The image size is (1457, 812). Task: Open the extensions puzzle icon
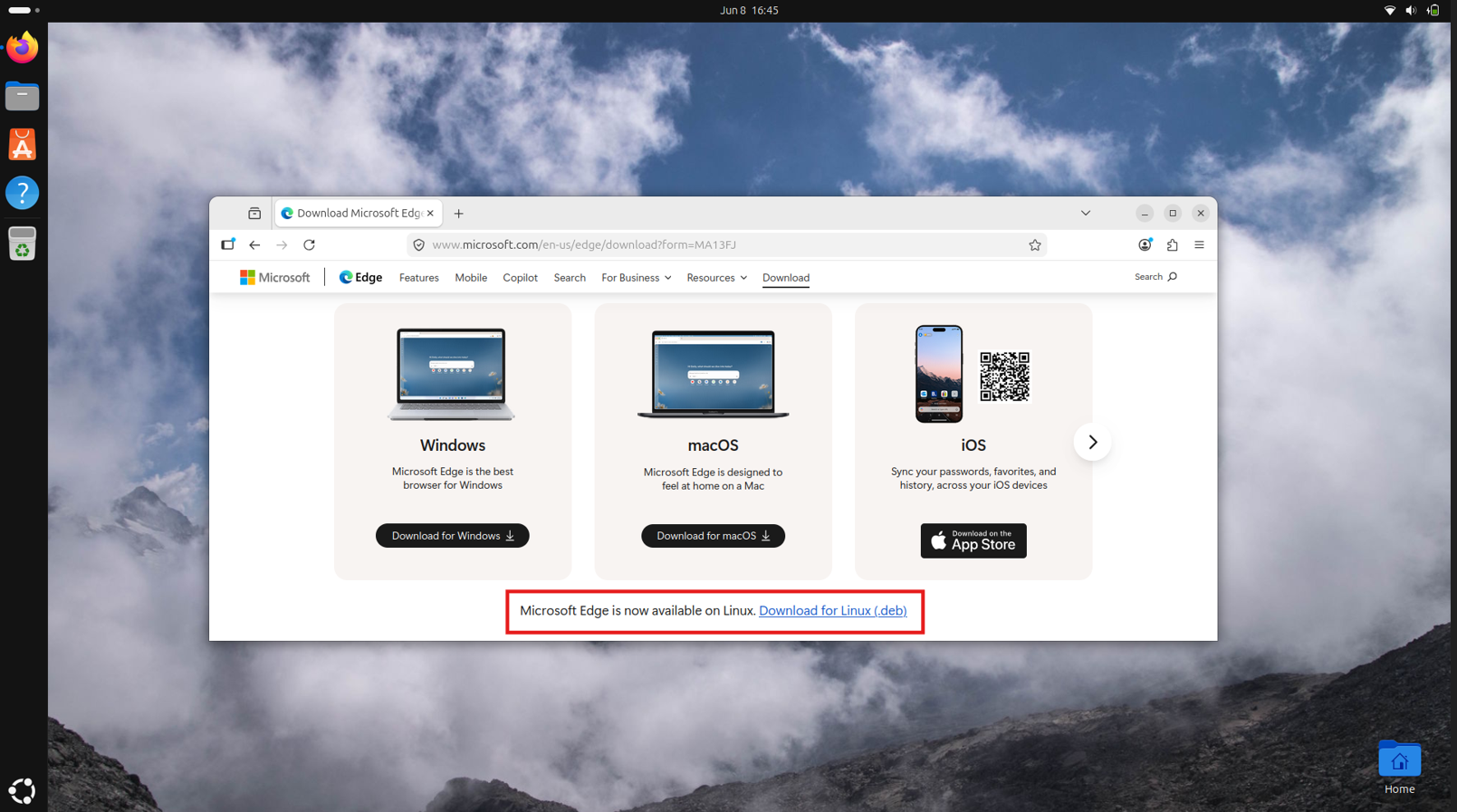pyautogui.click(x=1172, y=244)
